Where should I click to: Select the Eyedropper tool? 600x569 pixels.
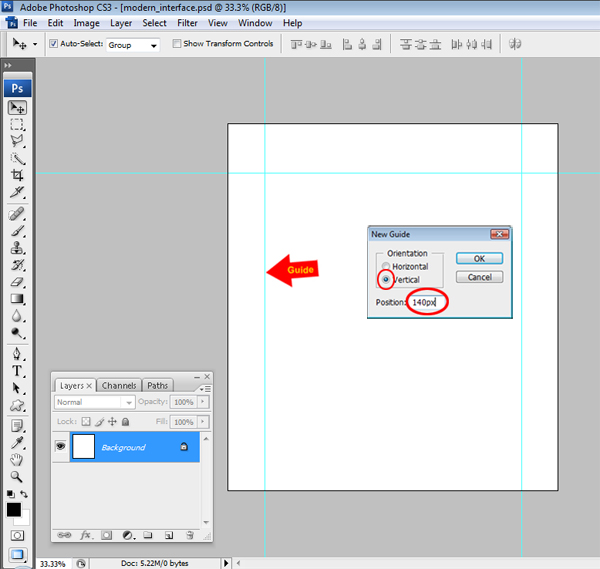(x=17, y=443)
